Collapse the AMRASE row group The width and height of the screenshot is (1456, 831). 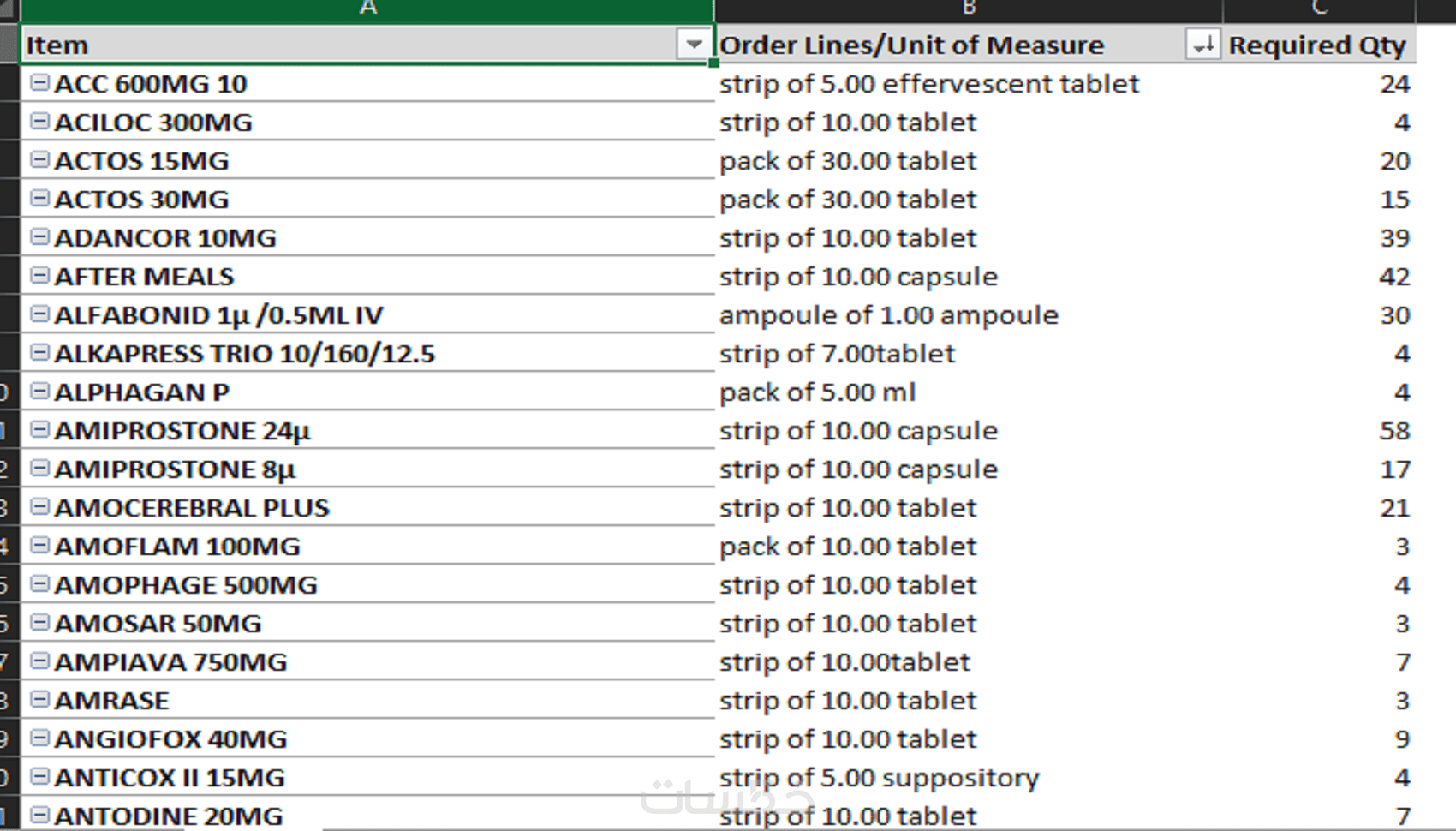click(39, 699)
